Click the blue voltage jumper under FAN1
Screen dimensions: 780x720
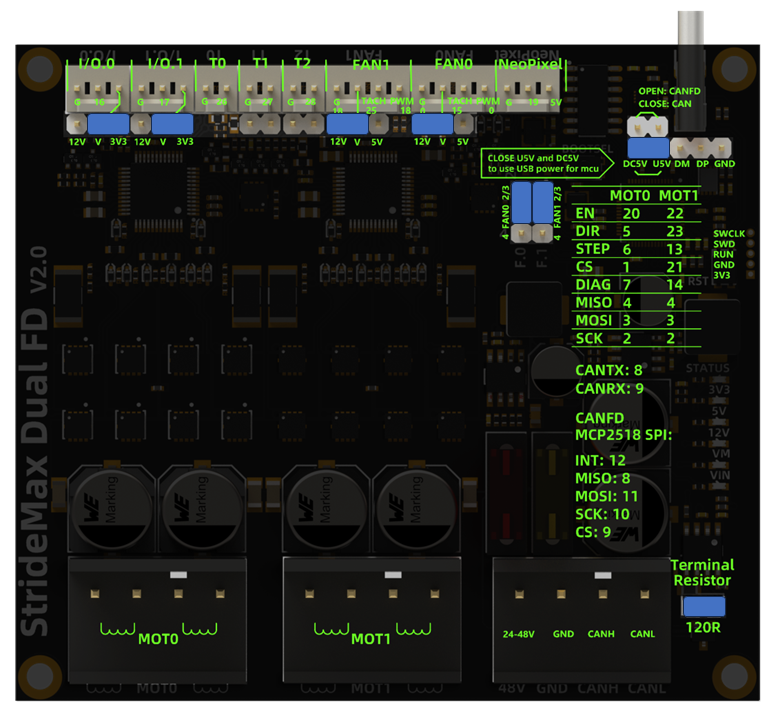pyautogui.click(x=347, y=124)
